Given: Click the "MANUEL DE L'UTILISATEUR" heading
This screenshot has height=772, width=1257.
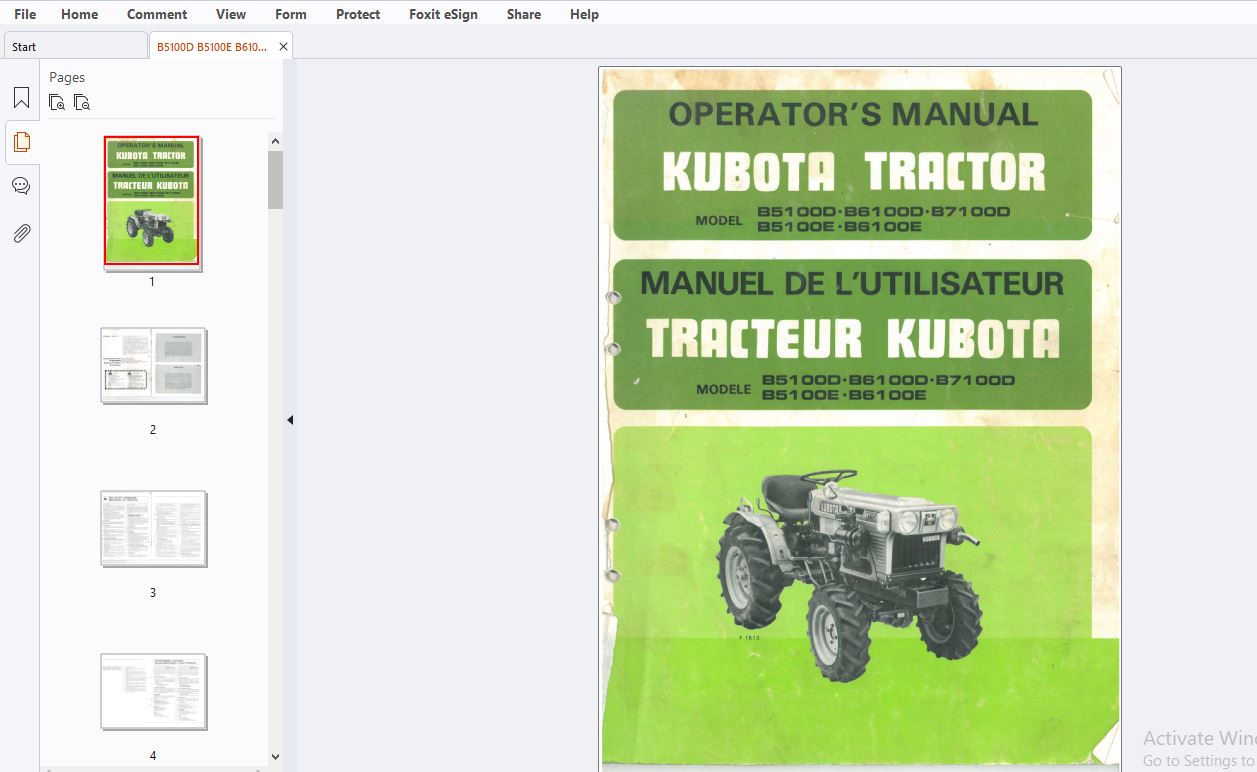Looking at the screenshot, I should tap(852, 283).
